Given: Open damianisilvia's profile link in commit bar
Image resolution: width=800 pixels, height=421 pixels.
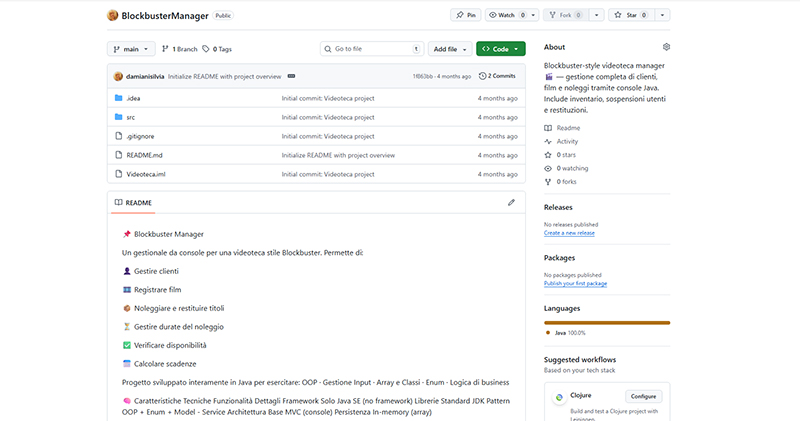Looking at the screenshot, I should coord(145,77).
